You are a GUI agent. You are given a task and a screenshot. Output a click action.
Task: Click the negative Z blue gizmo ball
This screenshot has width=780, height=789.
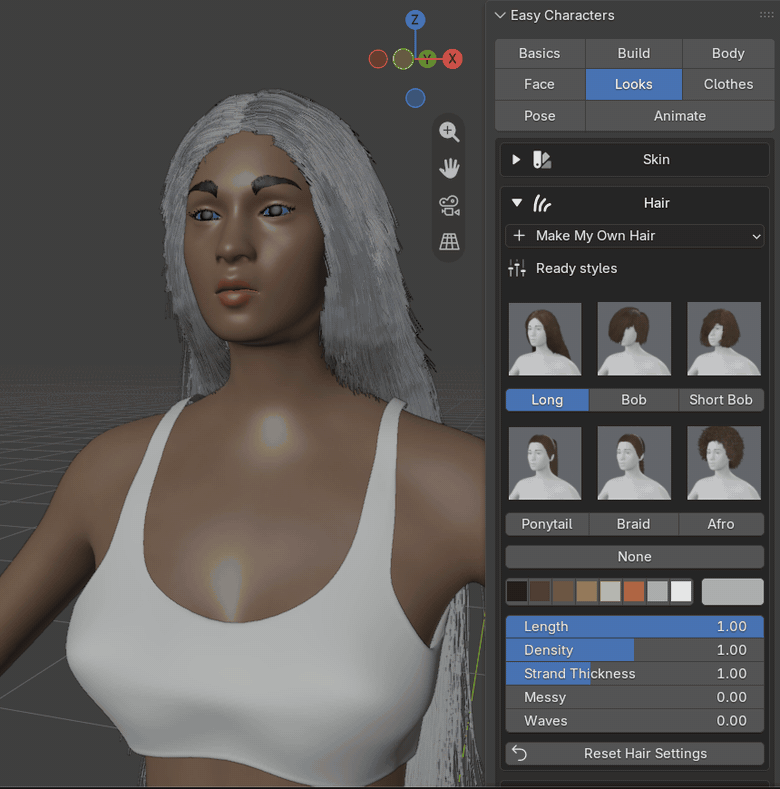(x=415, y=98)
